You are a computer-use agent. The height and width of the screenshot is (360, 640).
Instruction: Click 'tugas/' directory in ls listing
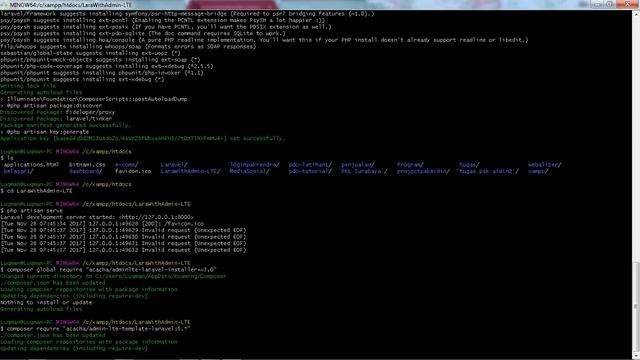[469, 164]
